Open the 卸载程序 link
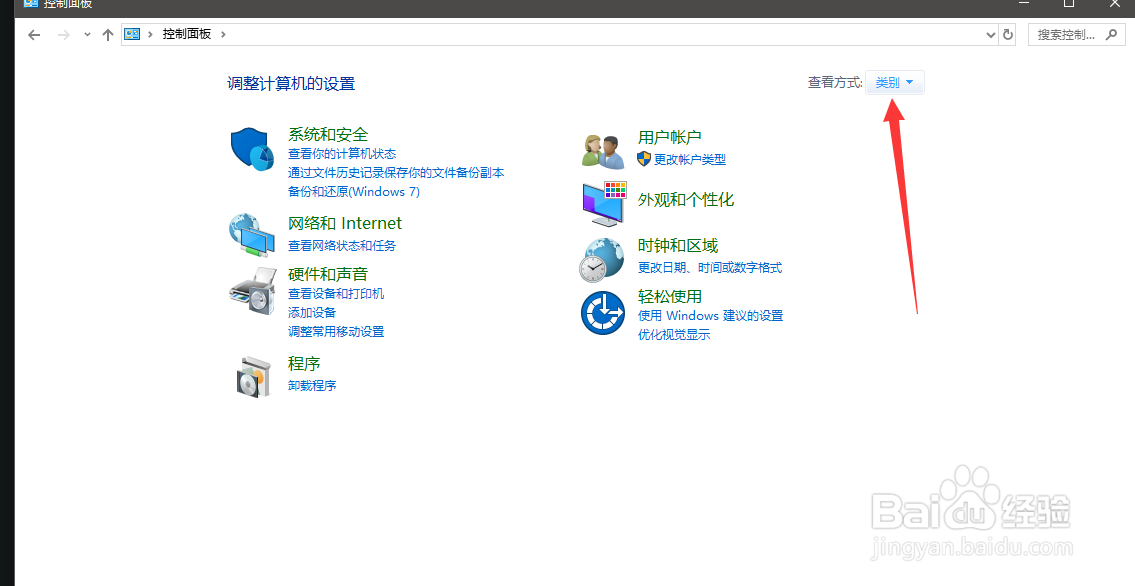The image size is (1135, 586). (x=311, y=385)
